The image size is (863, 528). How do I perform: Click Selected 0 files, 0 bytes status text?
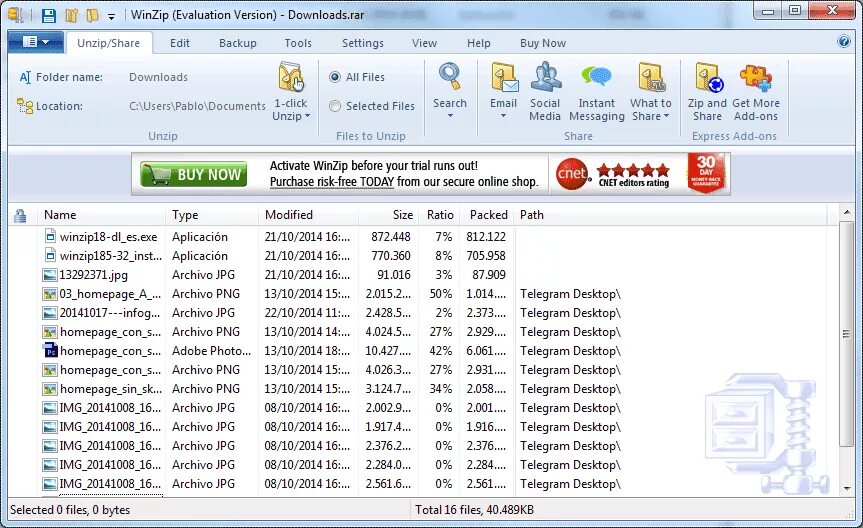click(70, 510)
